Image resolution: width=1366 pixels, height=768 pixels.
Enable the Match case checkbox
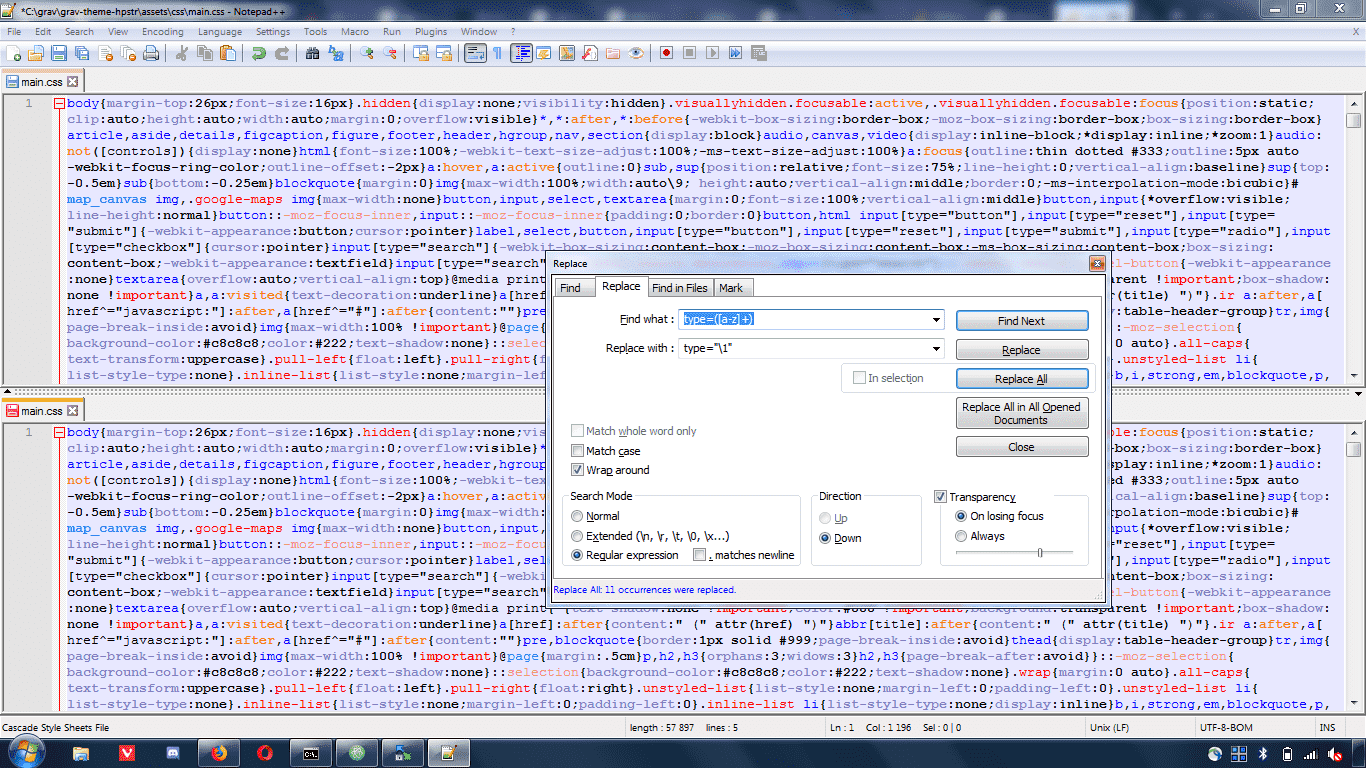click(x=577, y=451)
